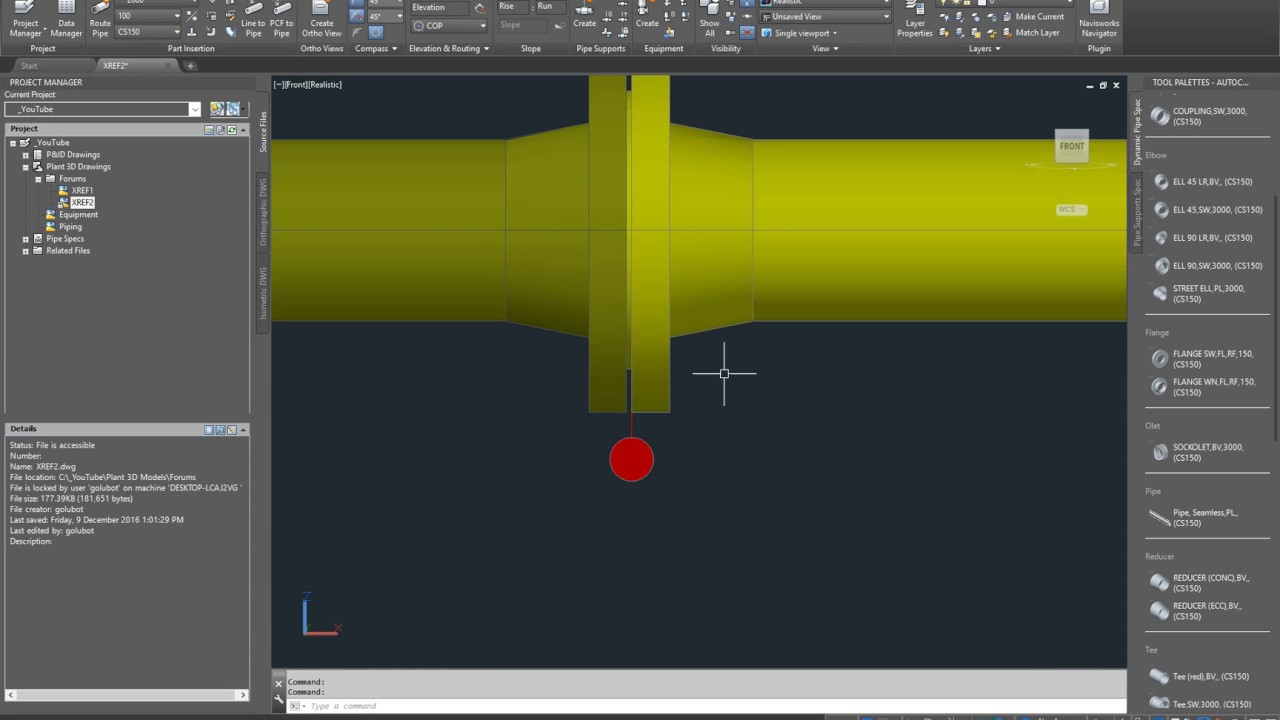The width and height of the screenshot is (1280, 720).
Task: Click the FRONT face of ViewCube
Action: point(1071,146)
